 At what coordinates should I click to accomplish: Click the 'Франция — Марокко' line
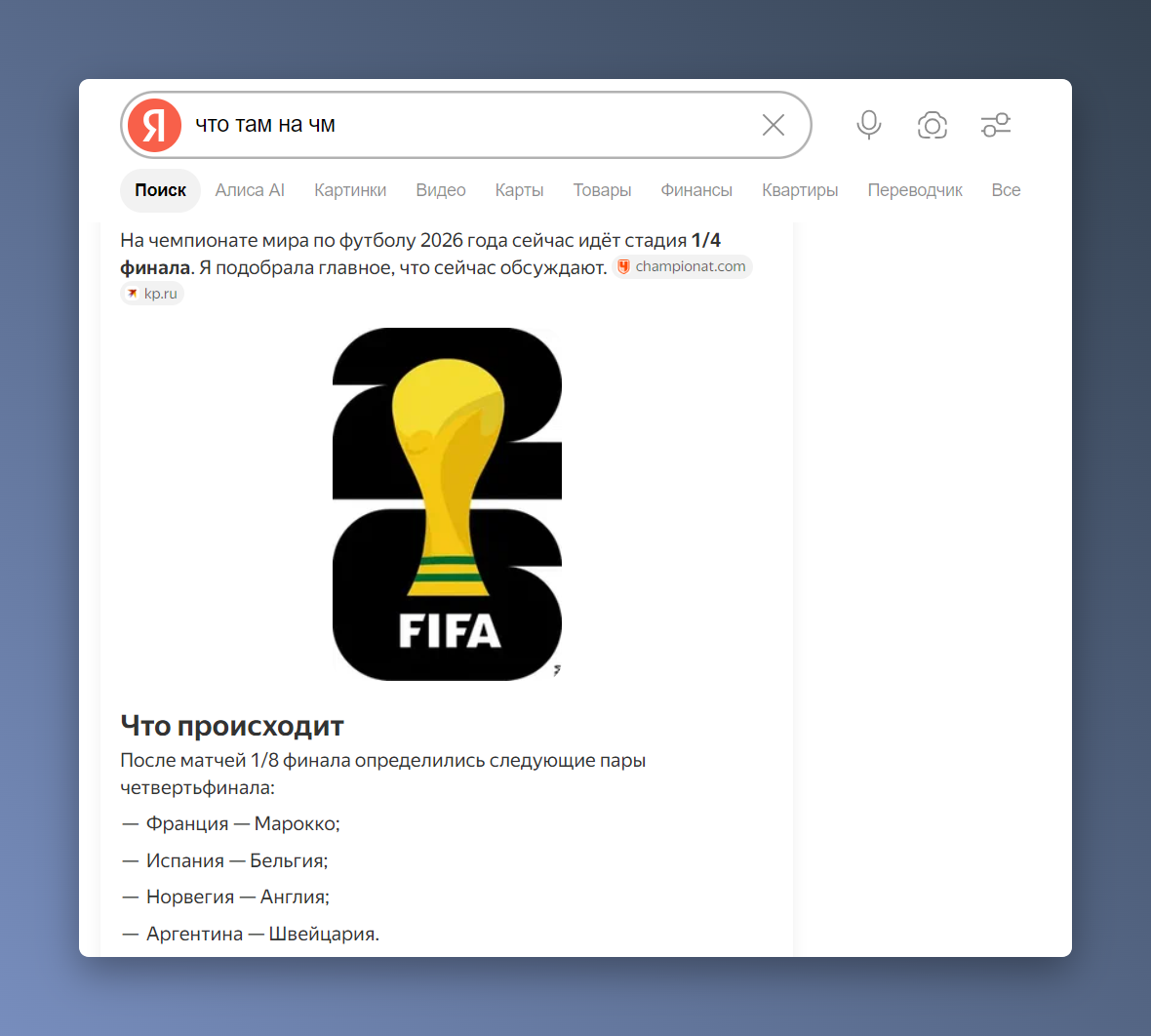242,823
